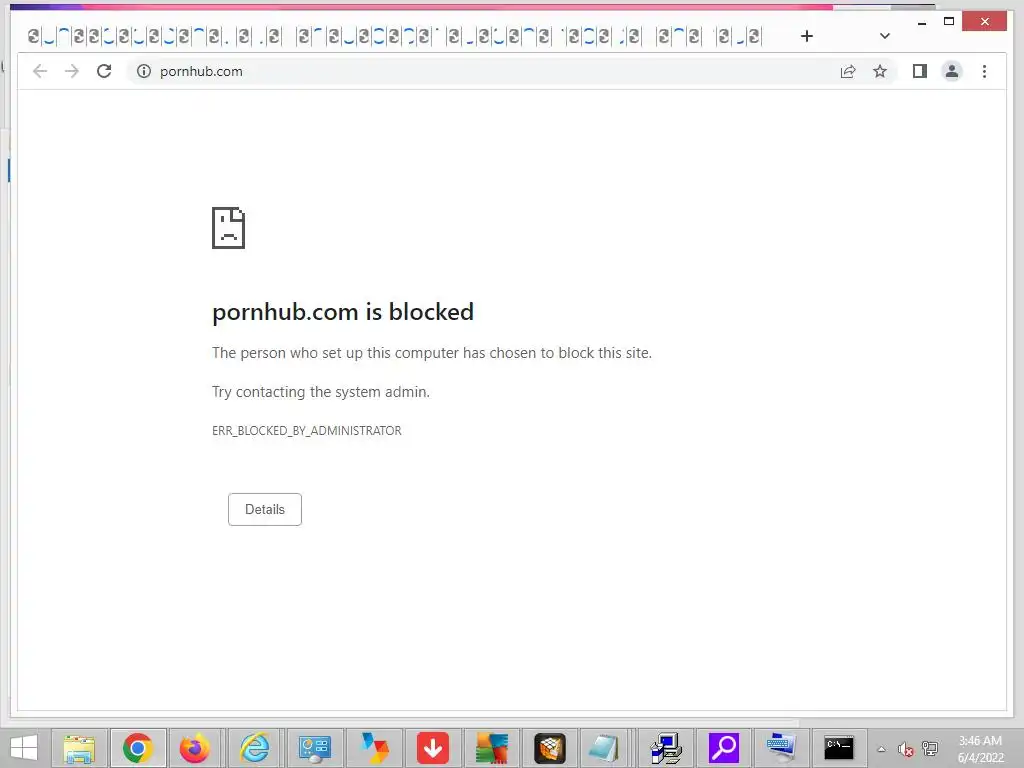Image resolution: width=1024 pixels, height=768 pixels.
Task: Click the browser Back arrow
Action: [x=40, y=71]
